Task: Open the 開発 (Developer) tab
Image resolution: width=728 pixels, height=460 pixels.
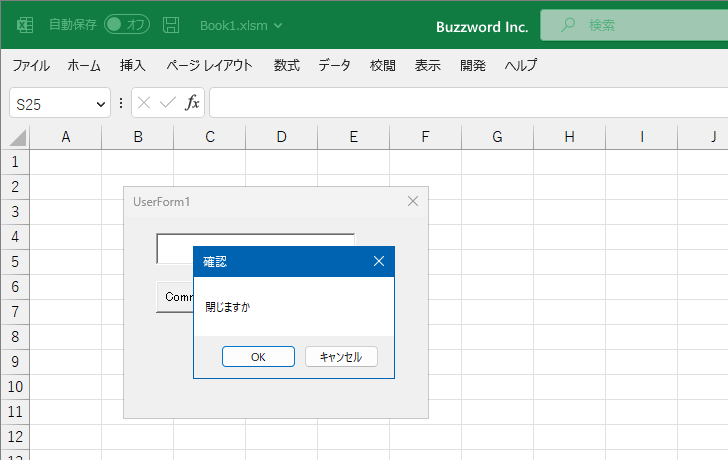Action: pyautogui.click(x=473, y=65)
